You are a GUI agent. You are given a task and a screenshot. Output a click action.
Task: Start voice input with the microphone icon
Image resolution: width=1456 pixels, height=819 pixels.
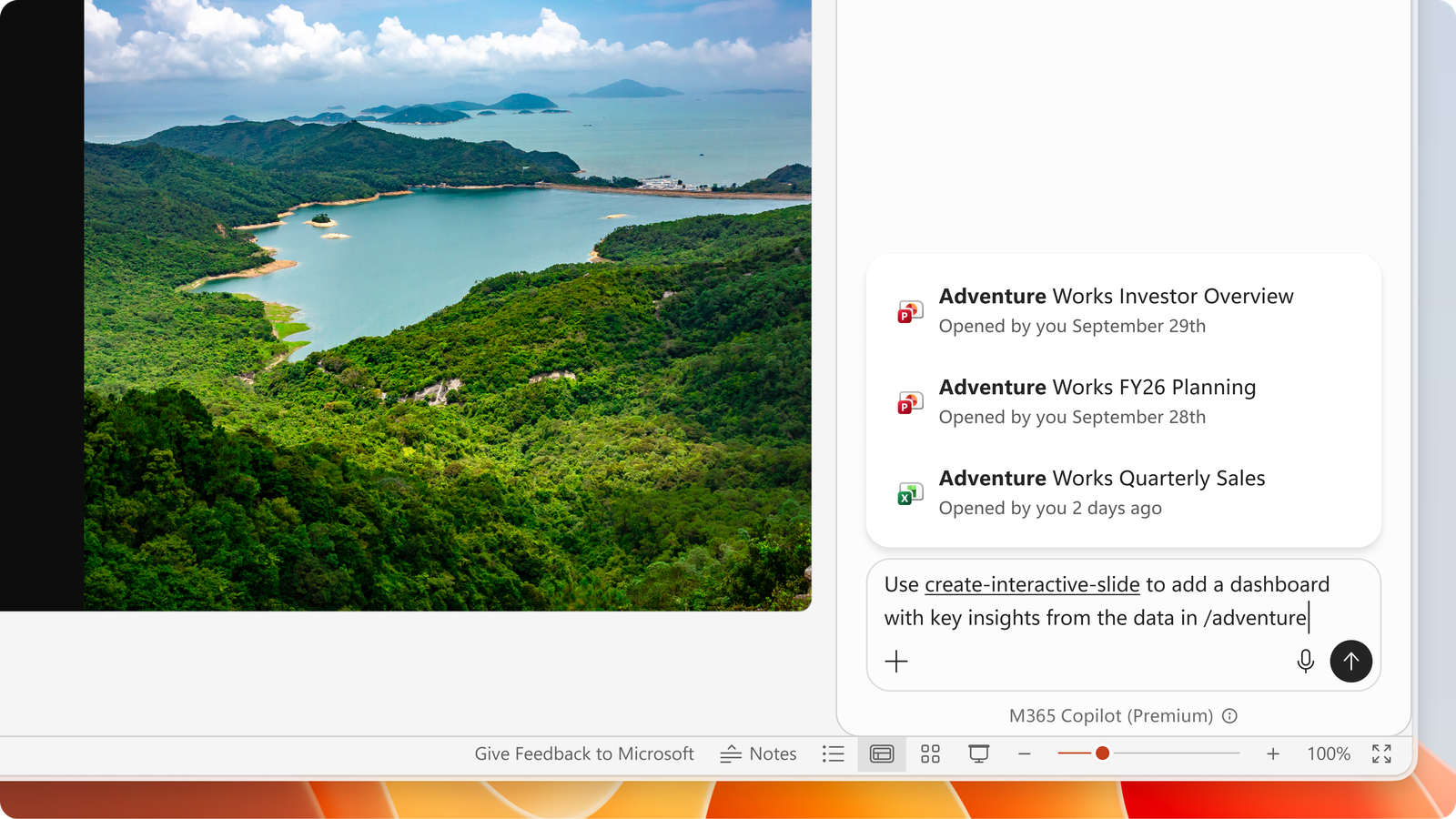click(1305, 661)
